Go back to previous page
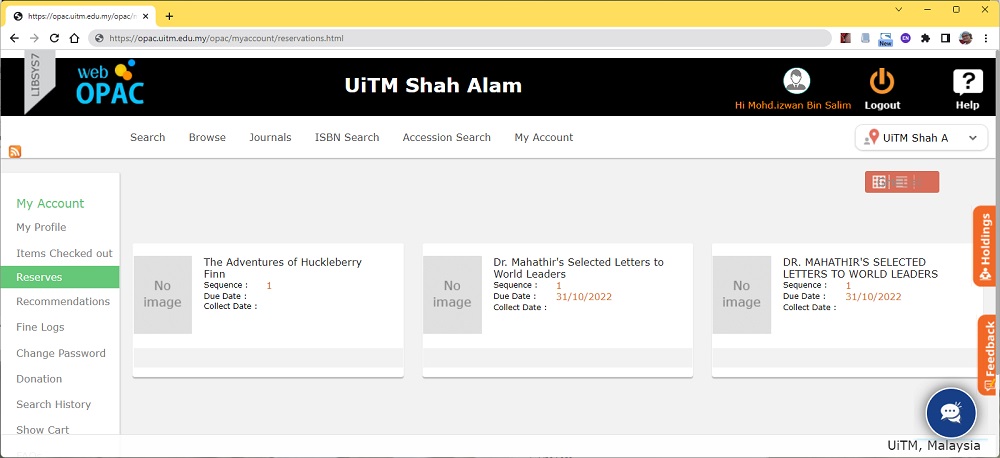1000x458 pixels. coord(14,38)
